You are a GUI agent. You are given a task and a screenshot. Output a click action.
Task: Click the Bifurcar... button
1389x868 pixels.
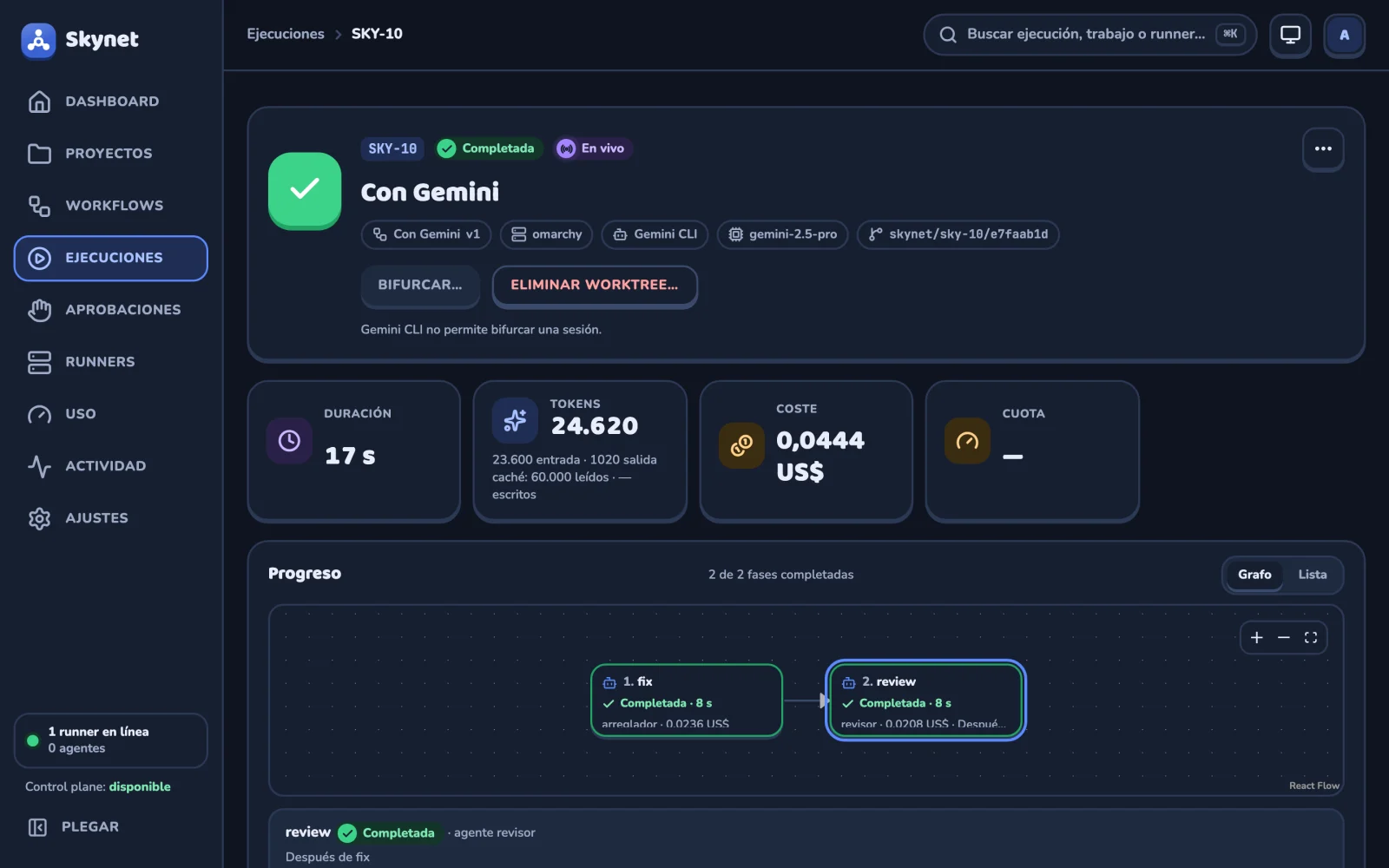420,286
